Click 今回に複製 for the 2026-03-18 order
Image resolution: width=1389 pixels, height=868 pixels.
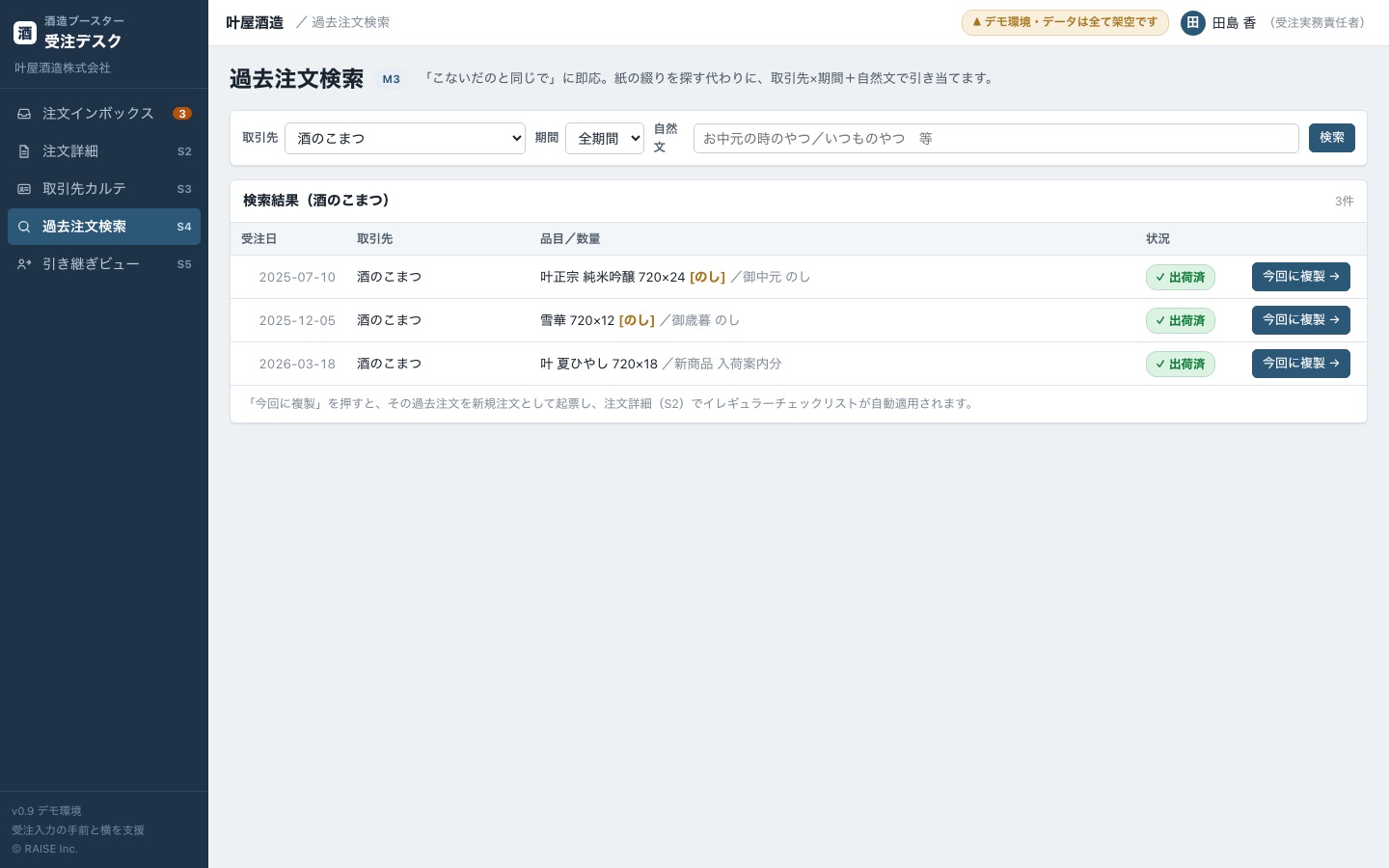1301,364
